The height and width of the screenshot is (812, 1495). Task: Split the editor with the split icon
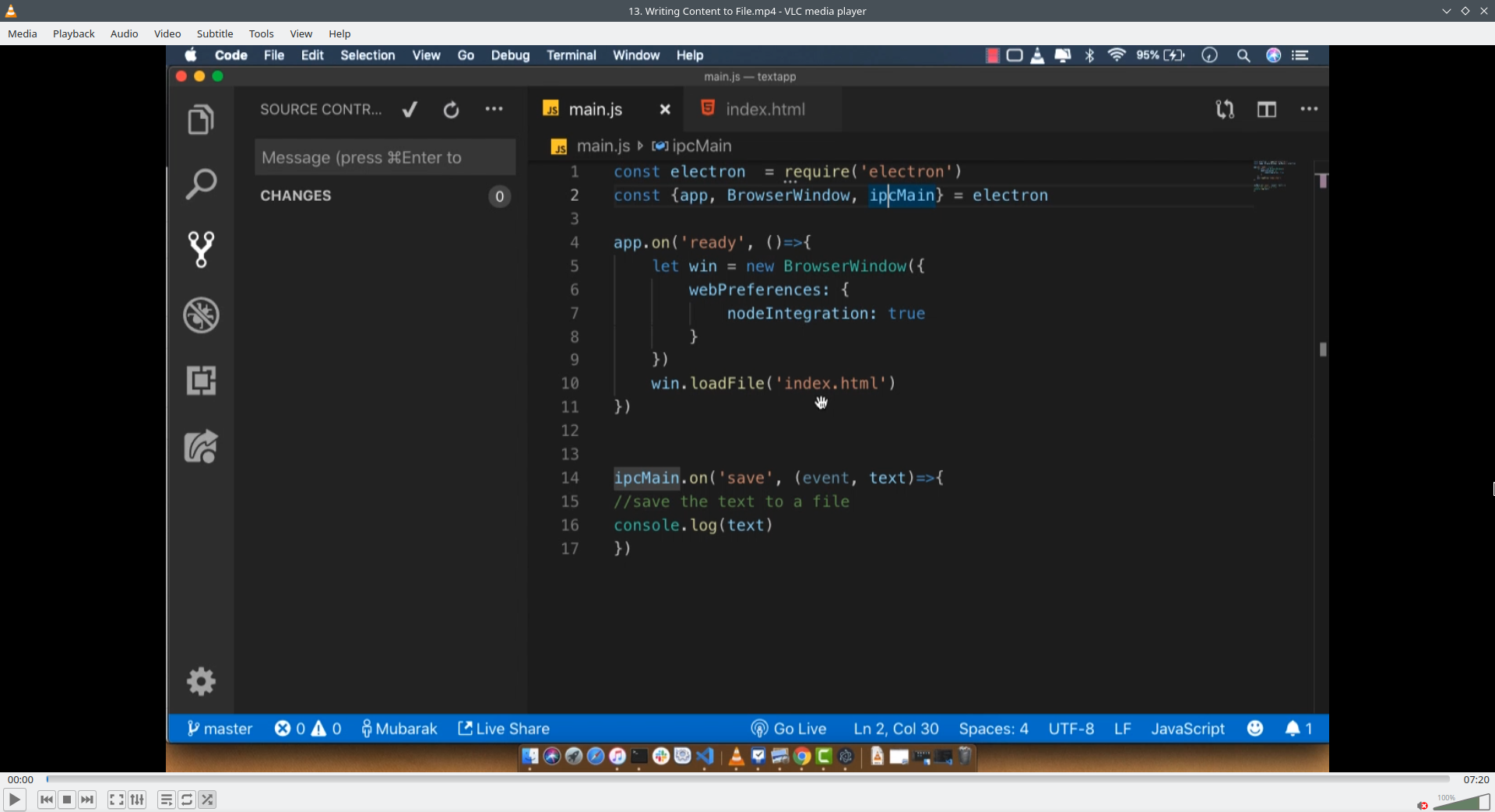(x=1267, y=110)
